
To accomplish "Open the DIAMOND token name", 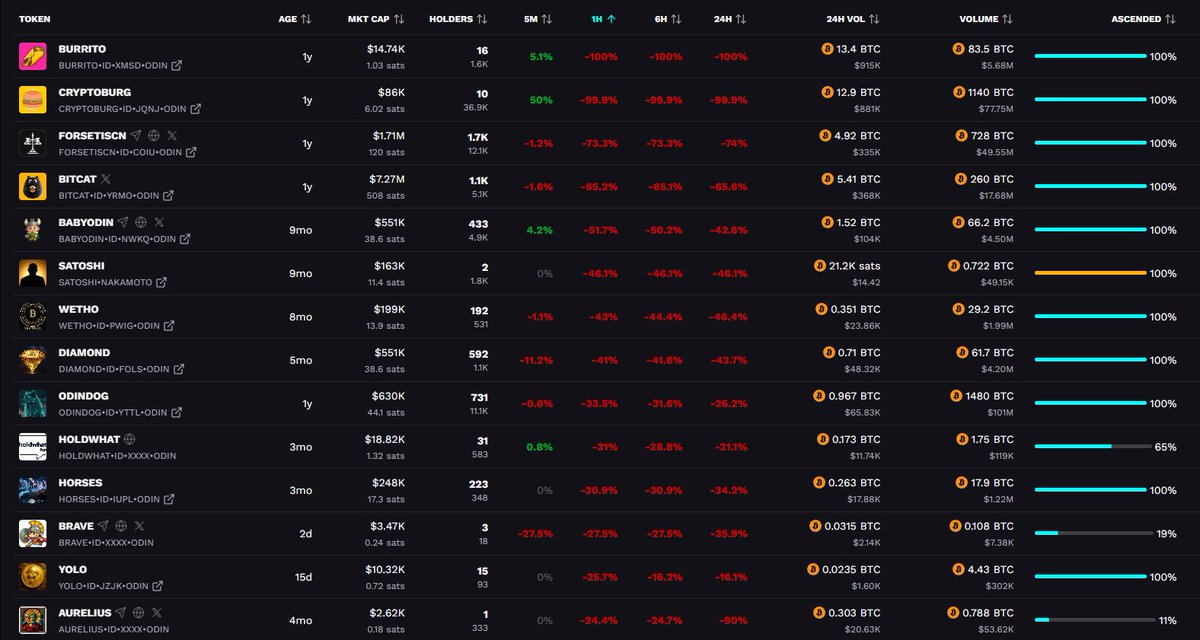I will (x=84, y=352).
